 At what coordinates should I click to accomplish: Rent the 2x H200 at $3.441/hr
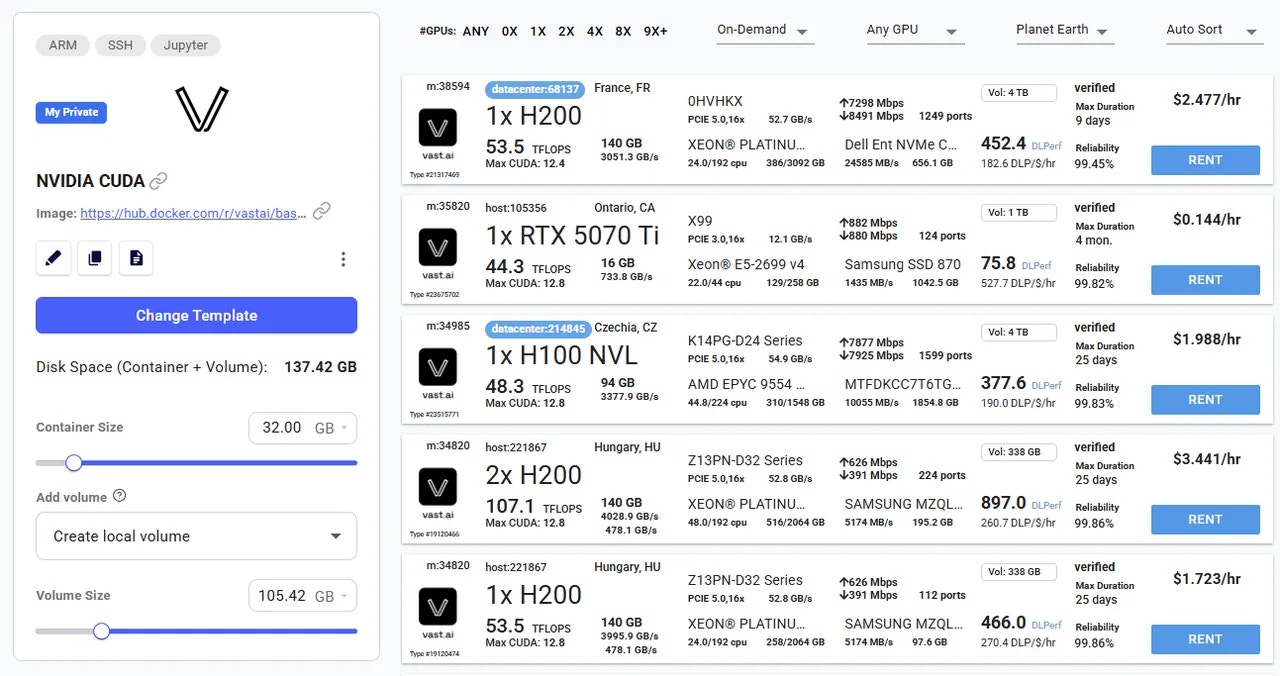click(x=1205, y=520)
